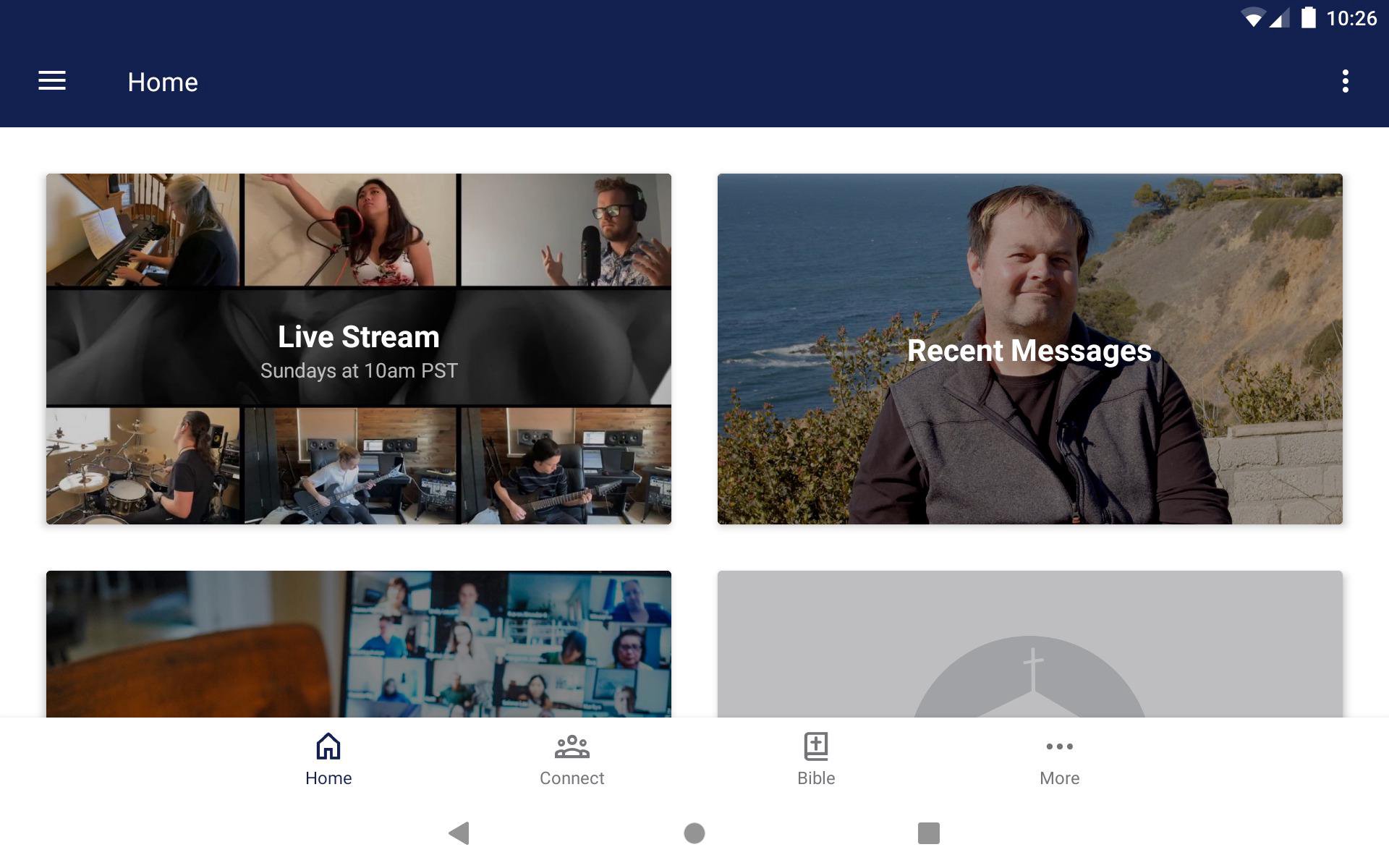Switch to the Bible tab label
The width and height of the screenshot is (1389, 868).
click(816, 778)
